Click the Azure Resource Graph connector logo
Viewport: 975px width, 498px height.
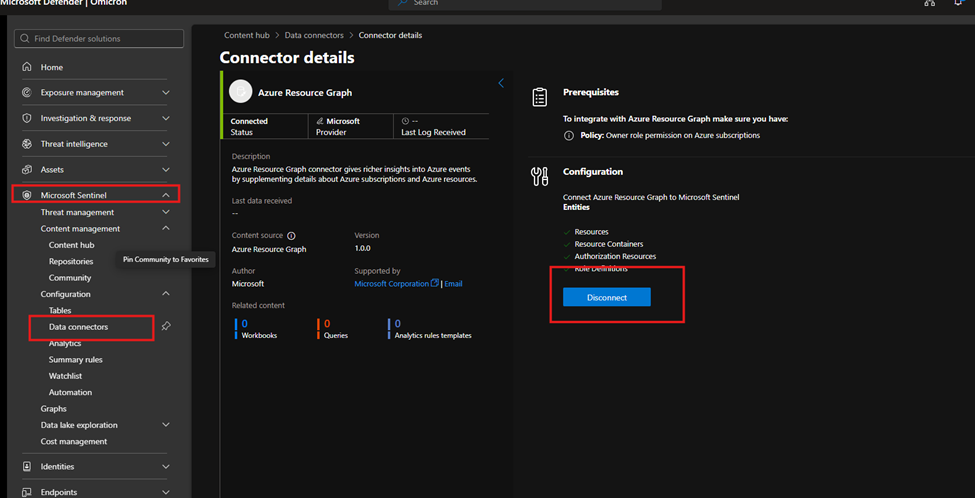click(239, 91)
